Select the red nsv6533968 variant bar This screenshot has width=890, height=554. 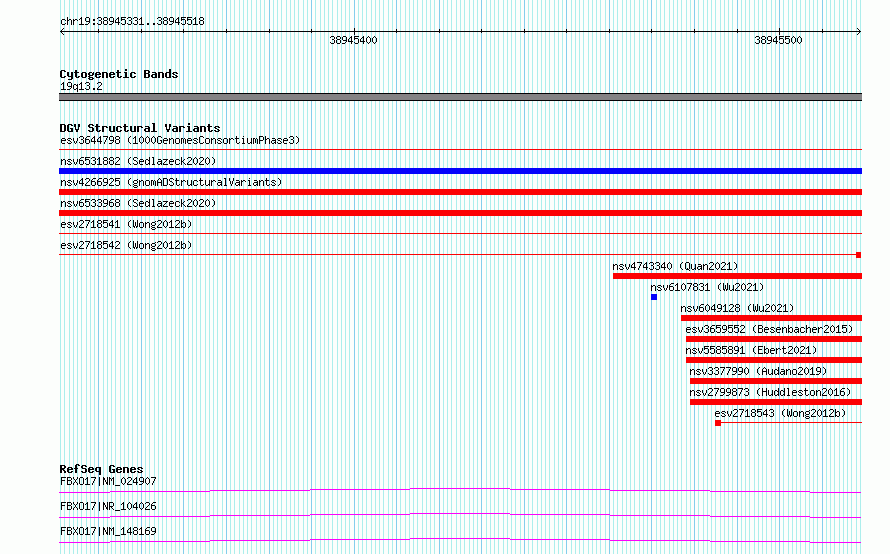coord(460,213)
